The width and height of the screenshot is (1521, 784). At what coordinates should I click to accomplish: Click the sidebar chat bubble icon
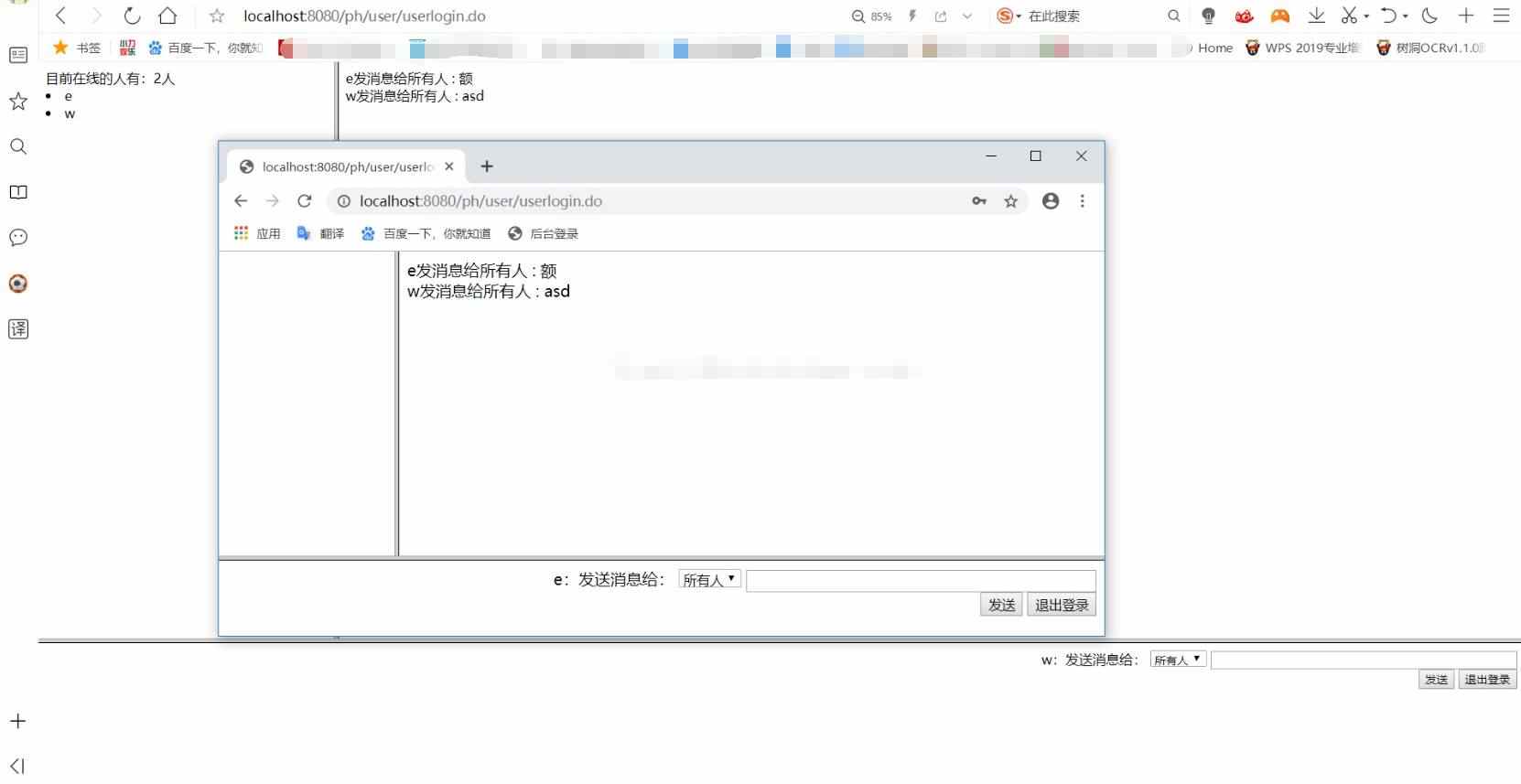18,238
